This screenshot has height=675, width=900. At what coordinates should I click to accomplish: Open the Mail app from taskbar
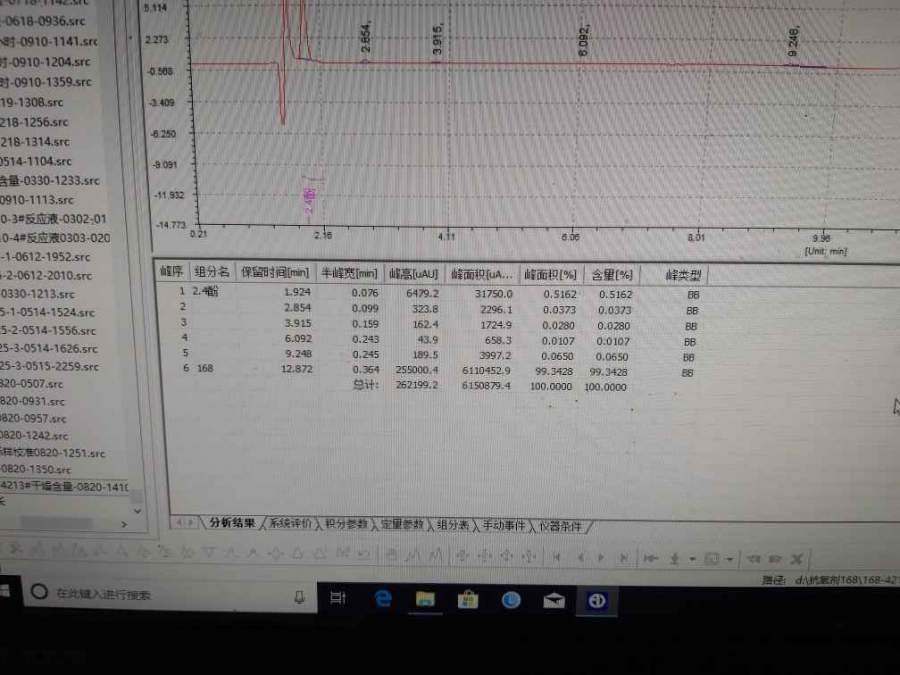click(x=554, y=600)
